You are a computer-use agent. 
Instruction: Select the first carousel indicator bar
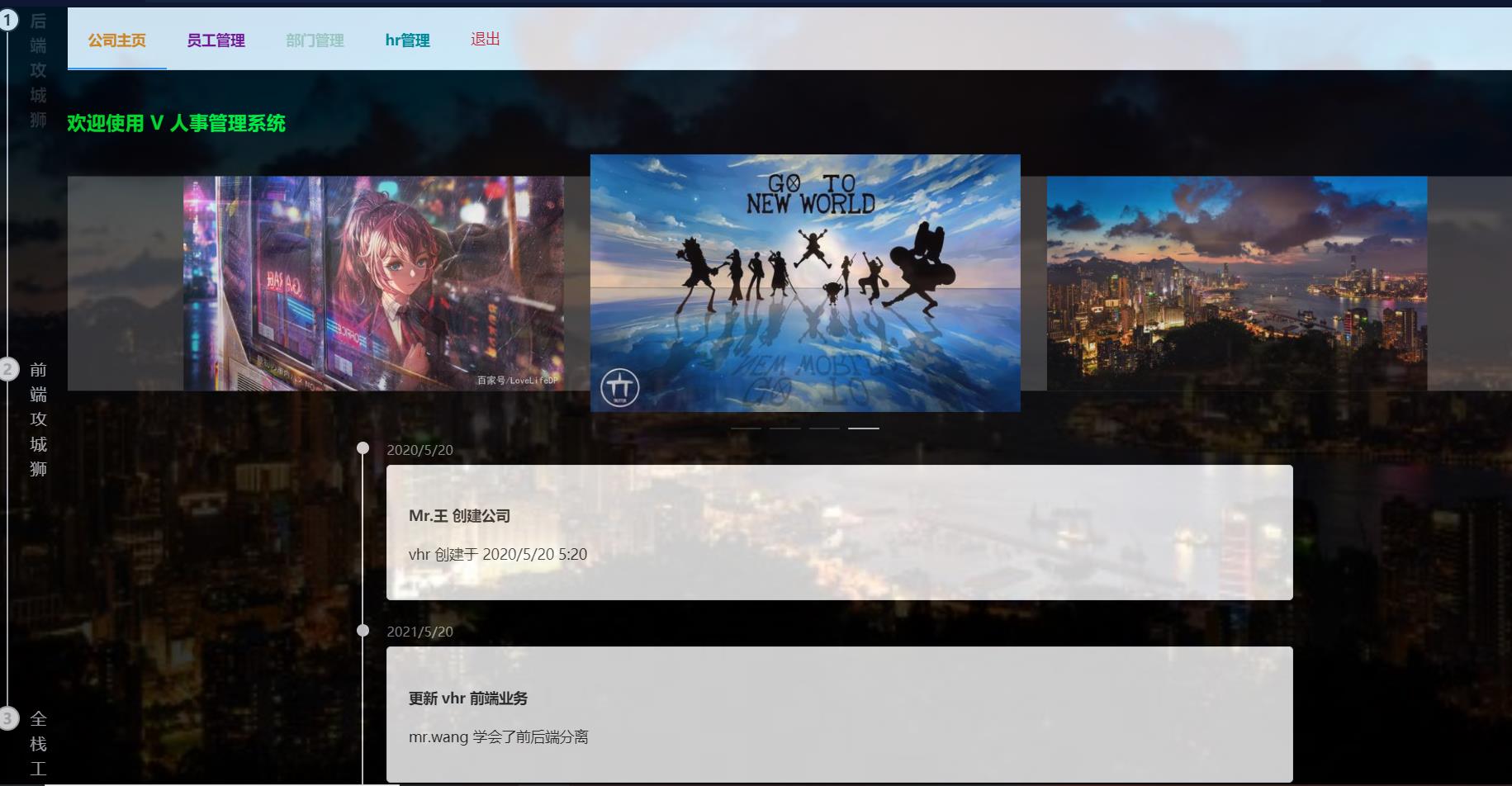[746, 429]
